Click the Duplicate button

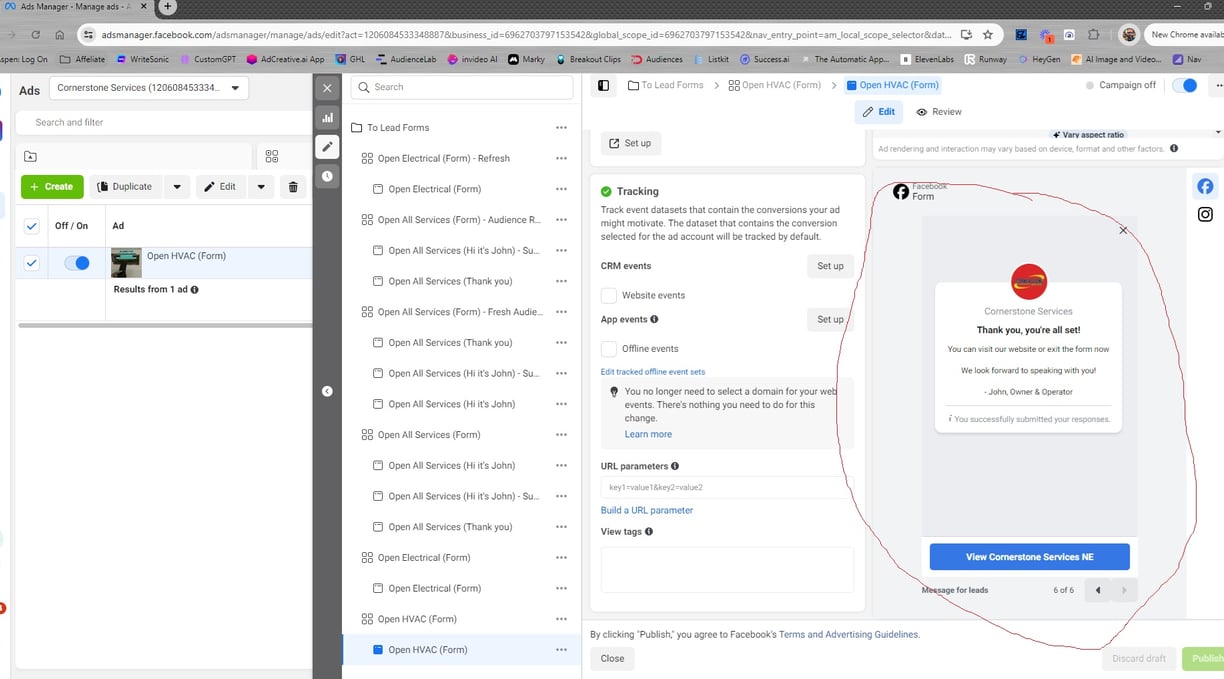[x=126, y=186]
